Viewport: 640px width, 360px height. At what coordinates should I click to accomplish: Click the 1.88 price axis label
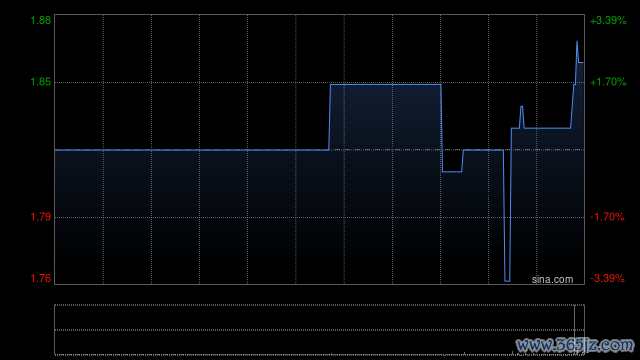pyautogui.click(x=41, y=20)
